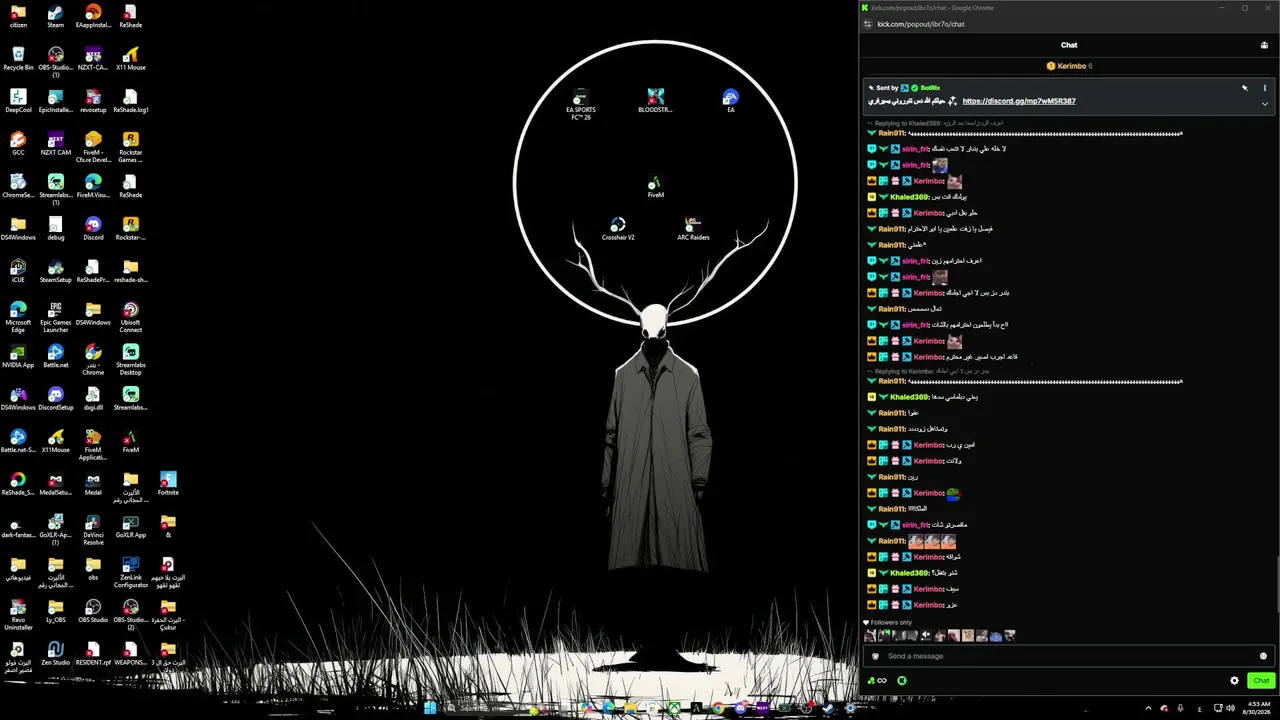Open the NZXT CAM desktop shortcut
This screenshot has width=1280, height=720.
pos(56,144)
